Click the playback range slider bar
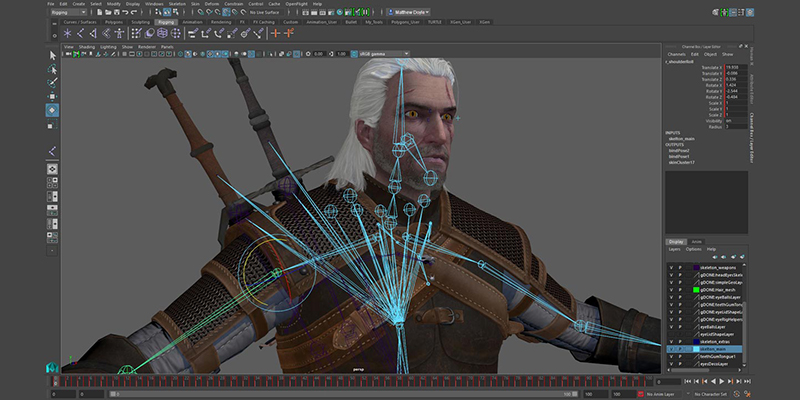This screenshot has width=800, height=400. [x=344, y=394]
